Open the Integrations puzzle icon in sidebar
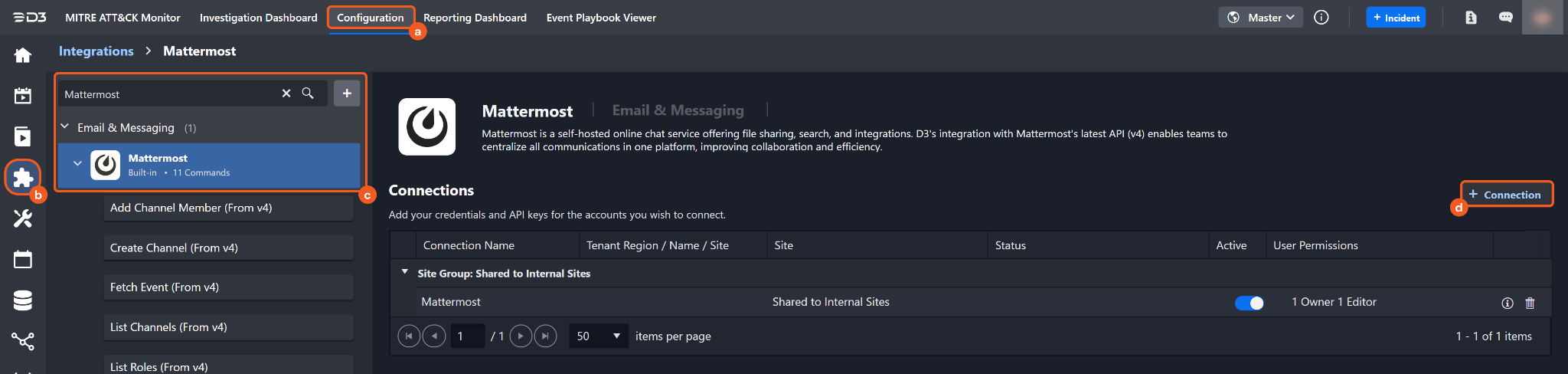The image size is (1568, 374). (23, 178)
